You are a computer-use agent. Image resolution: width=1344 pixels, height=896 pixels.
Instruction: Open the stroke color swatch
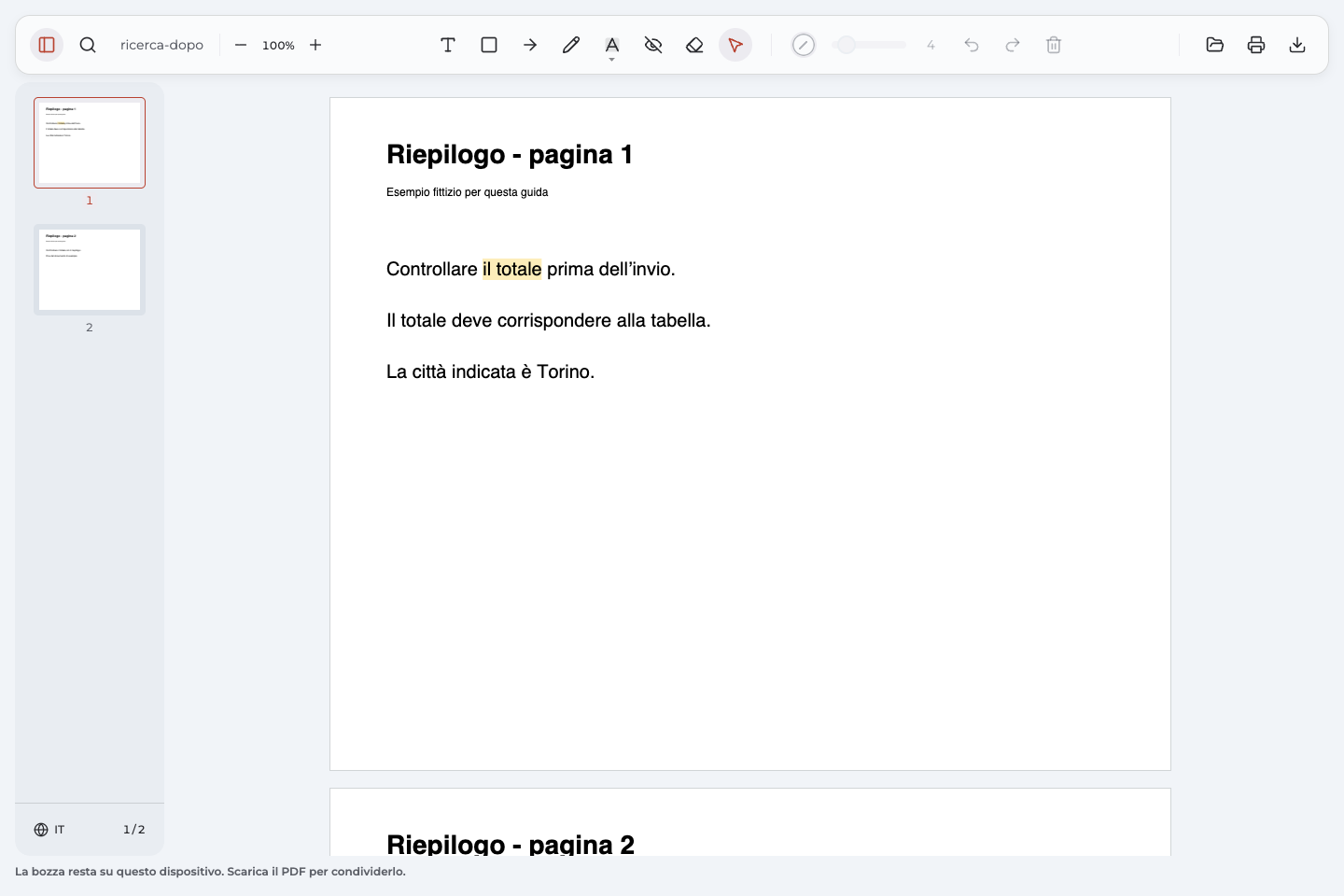804,45
